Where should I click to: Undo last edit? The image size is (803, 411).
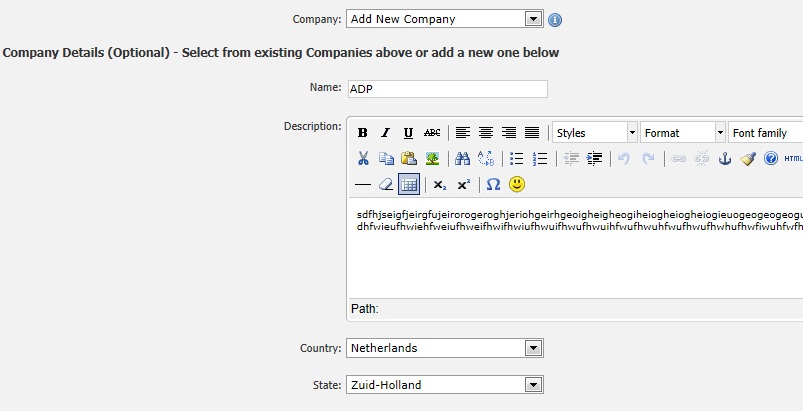click(624, 158)
